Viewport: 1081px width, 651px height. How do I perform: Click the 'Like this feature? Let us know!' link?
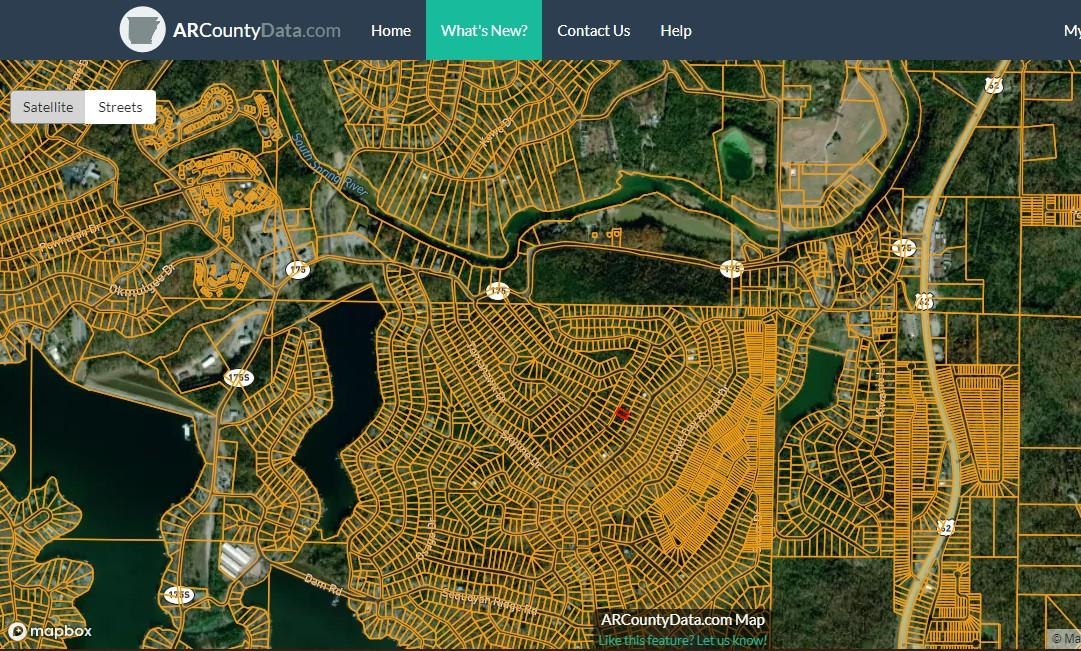point(682,640)
